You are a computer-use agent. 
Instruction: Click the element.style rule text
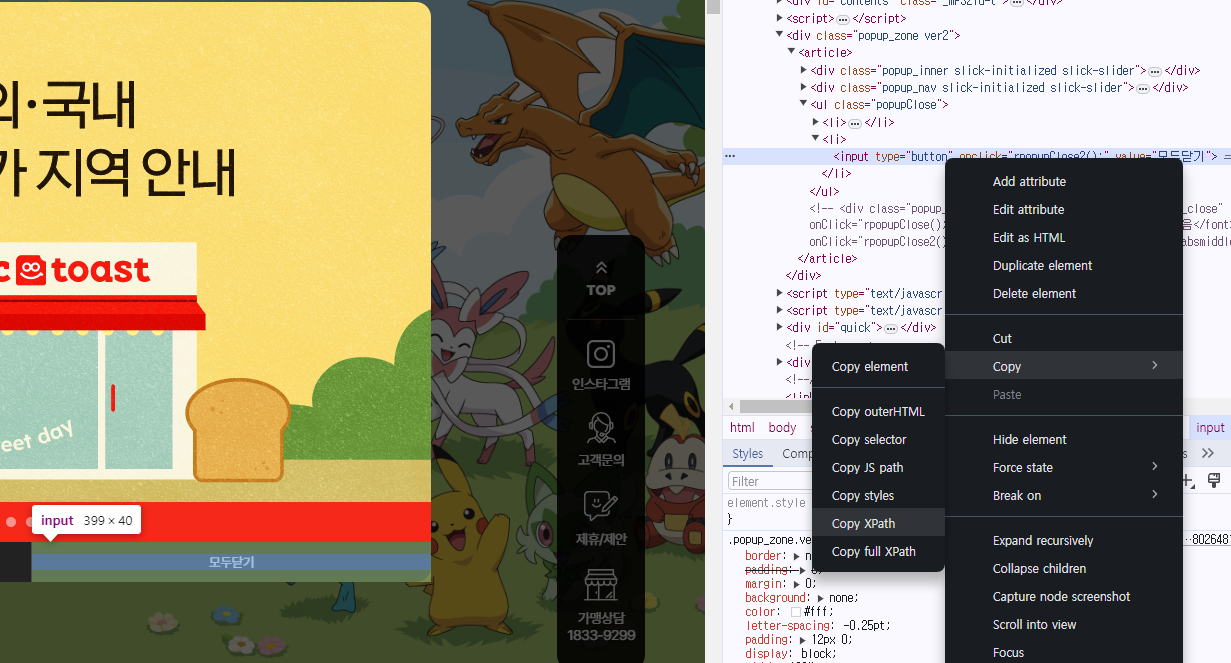766,503
